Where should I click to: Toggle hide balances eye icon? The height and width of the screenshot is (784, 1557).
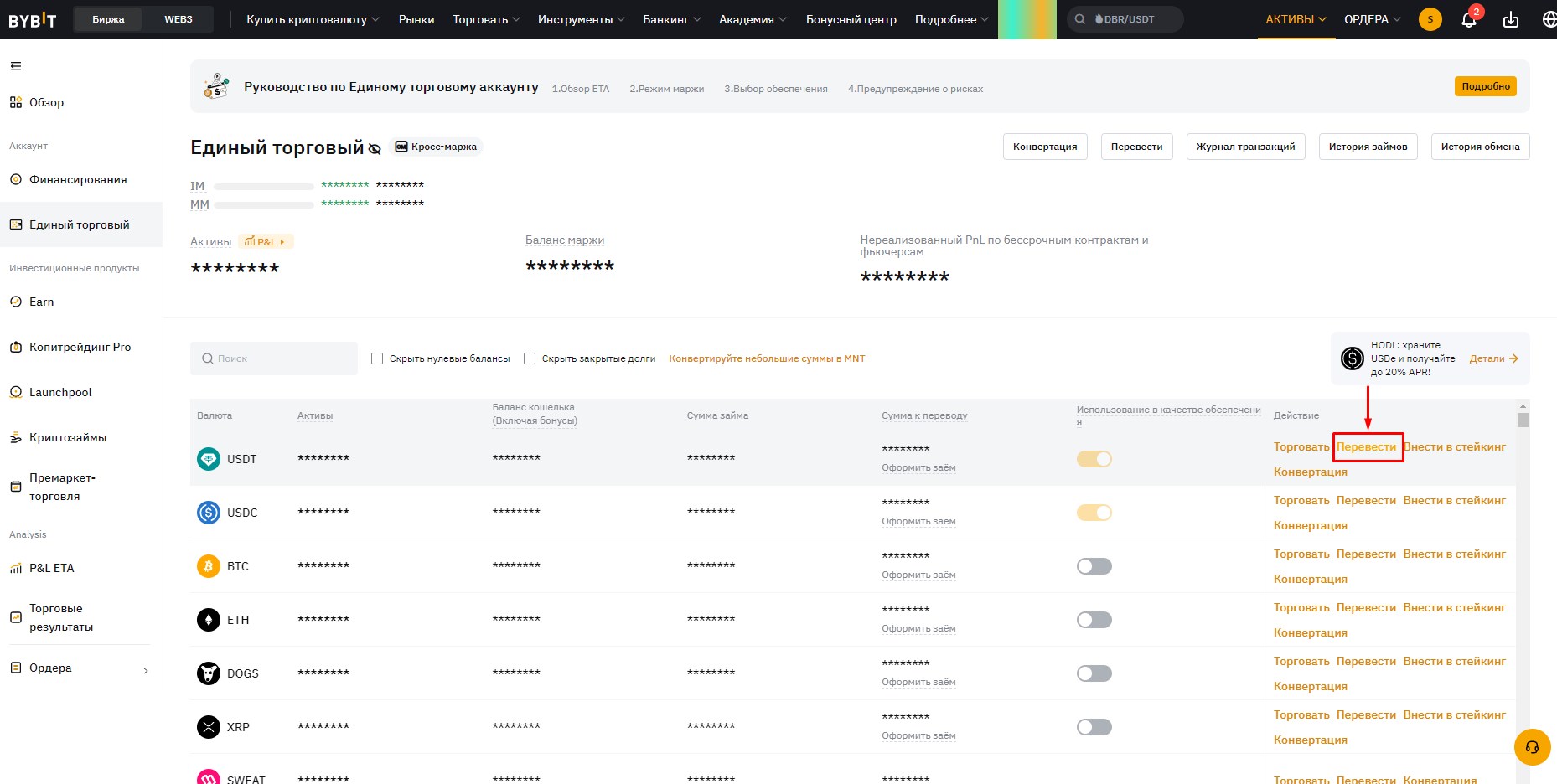tap(375, 149)
